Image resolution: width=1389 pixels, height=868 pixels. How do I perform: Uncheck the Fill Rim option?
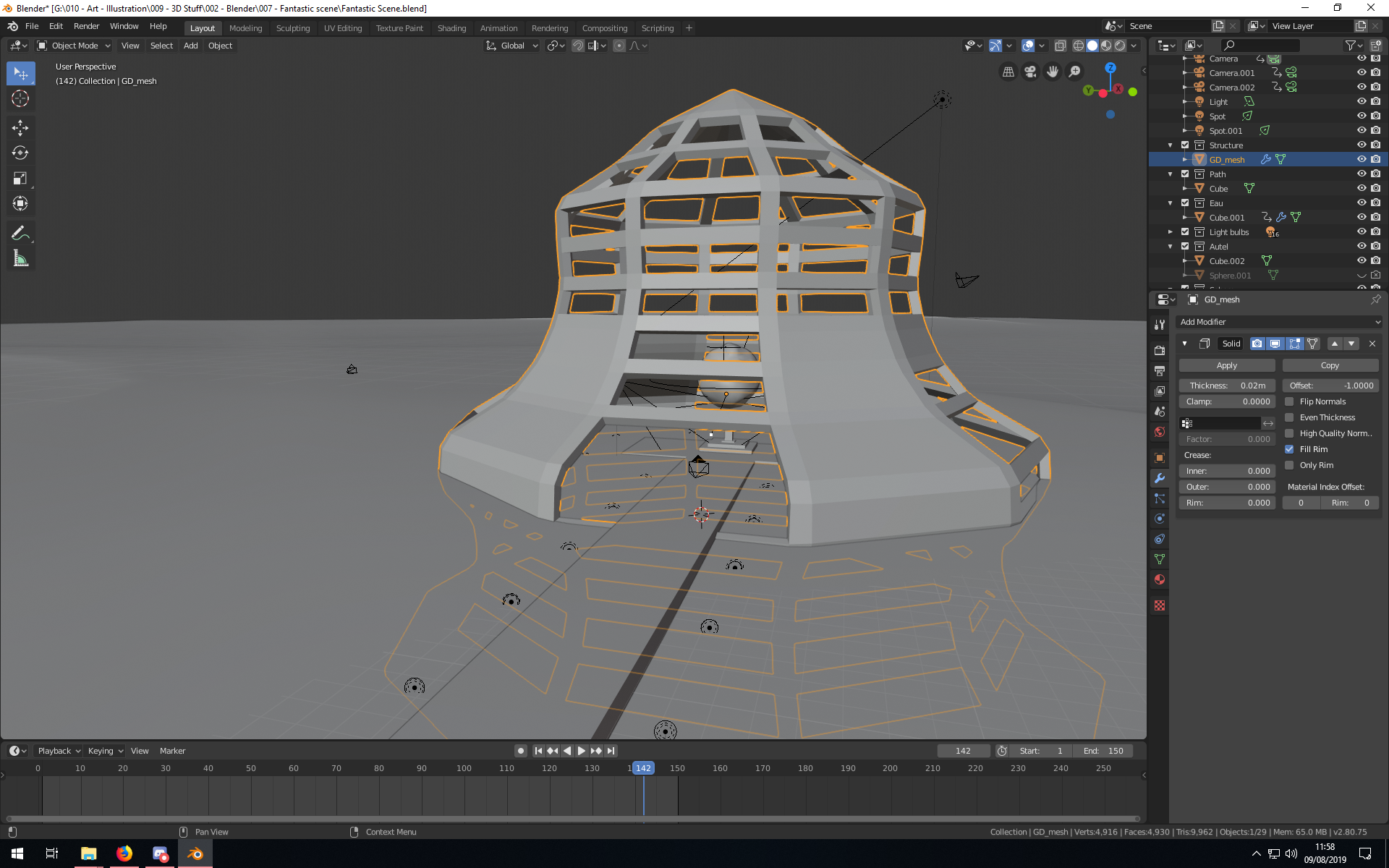pyautogui.click(x=1289, y=449)
